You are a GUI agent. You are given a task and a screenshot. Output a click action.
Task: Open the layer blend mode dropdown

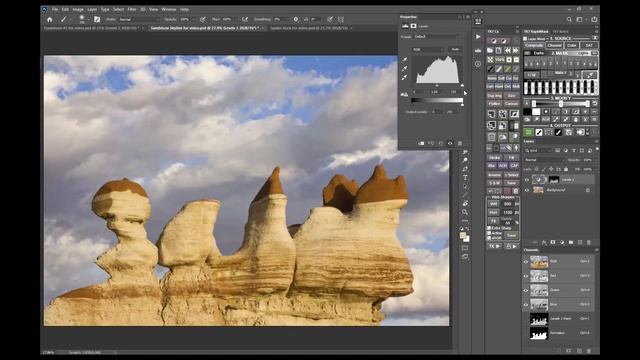(x=544, y=160)
